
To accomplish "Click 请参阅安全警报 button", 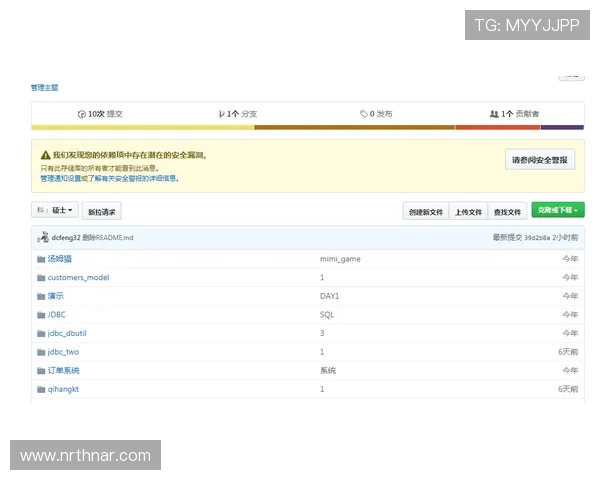I will pyautogui.click(x=540, y=160).
